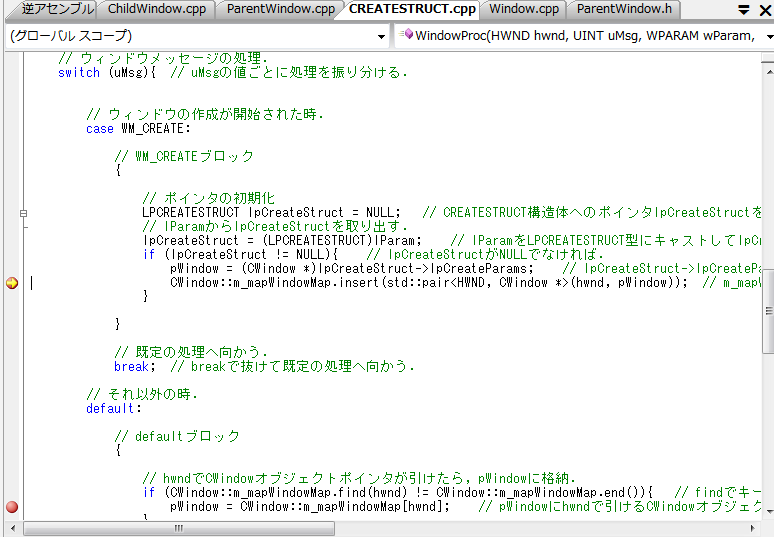Click 'pWindow = (CWindow *)lpCreateStruct->lpCreateParams;' line
The width and height of the screenshot is (774, 537).
click(x=352, y=268)
